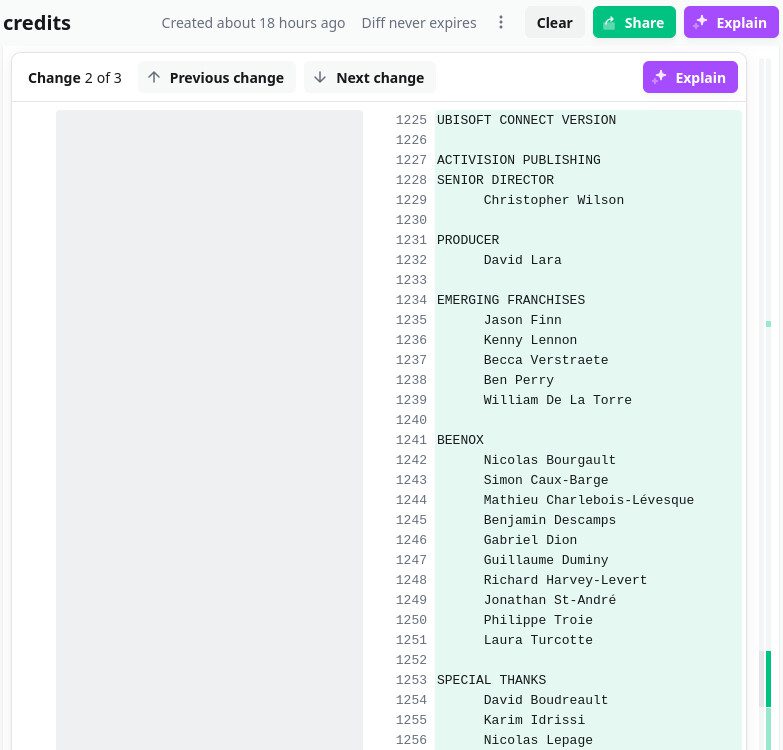
Task: Click Explain inside the change panel
Action: pos(690,77)
